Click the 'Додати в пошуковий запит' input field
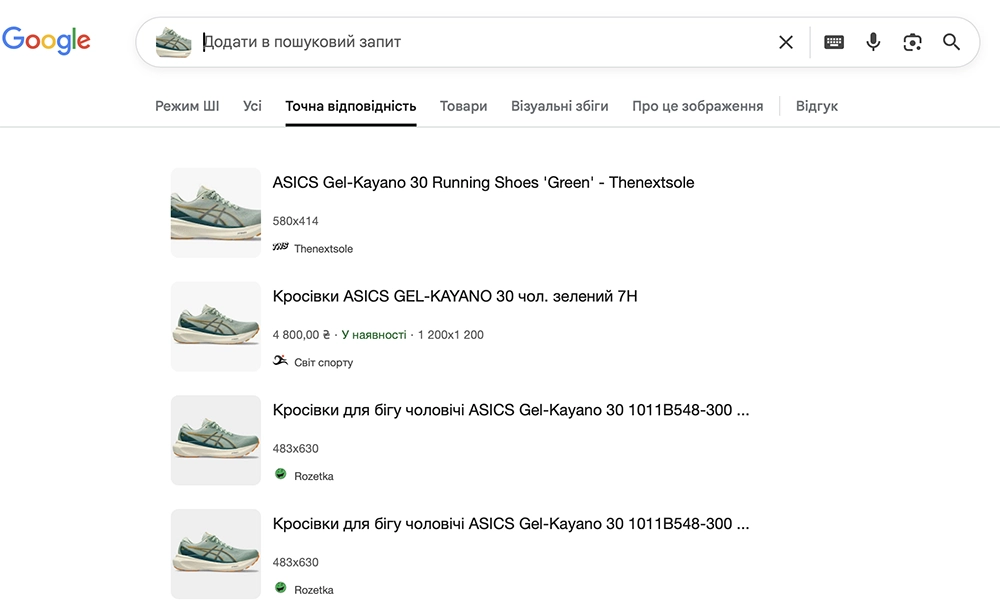 (x=480, y=42)
